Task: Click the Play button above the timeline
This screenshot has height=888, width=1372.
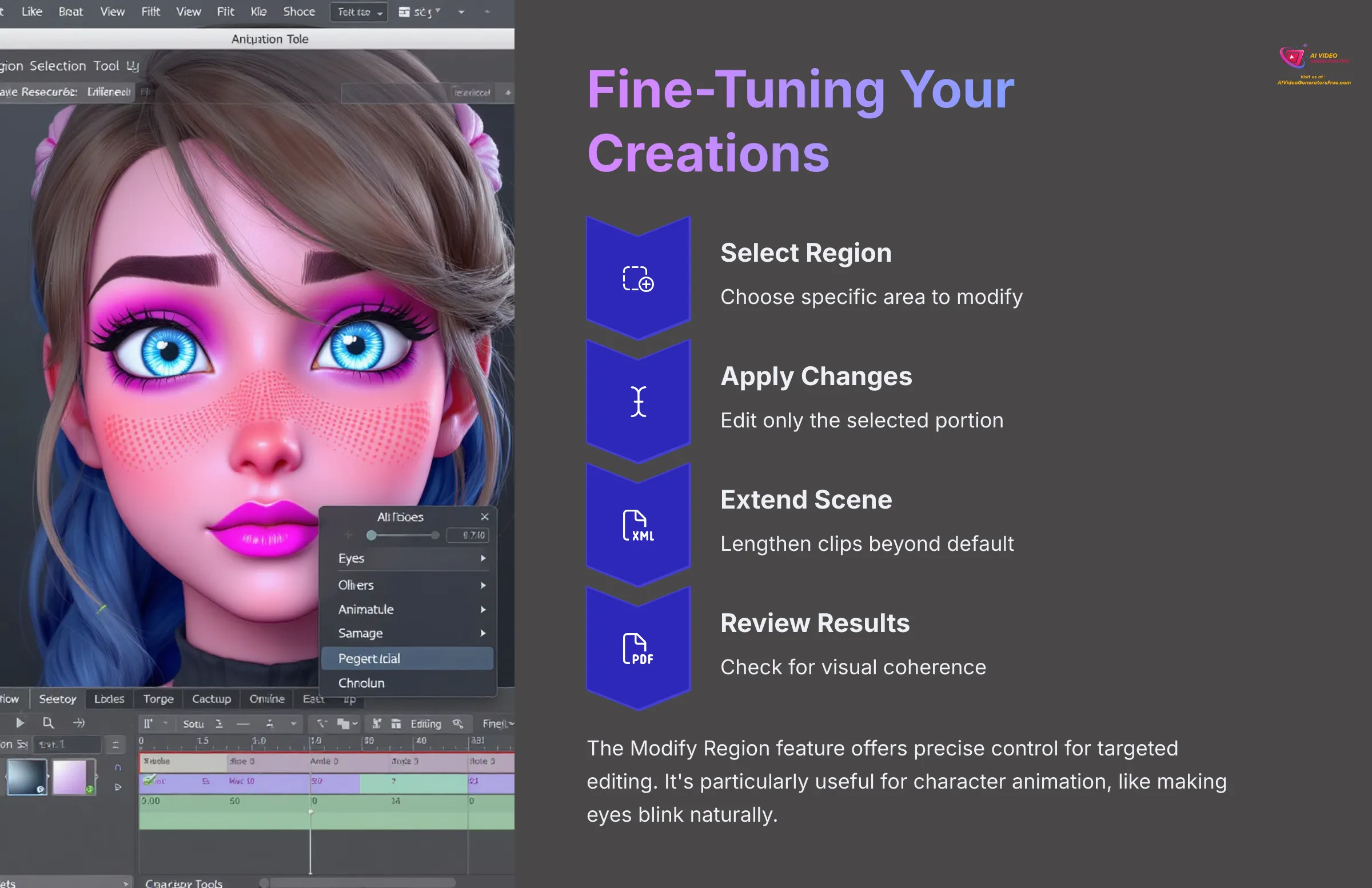Action: point(19,723)
